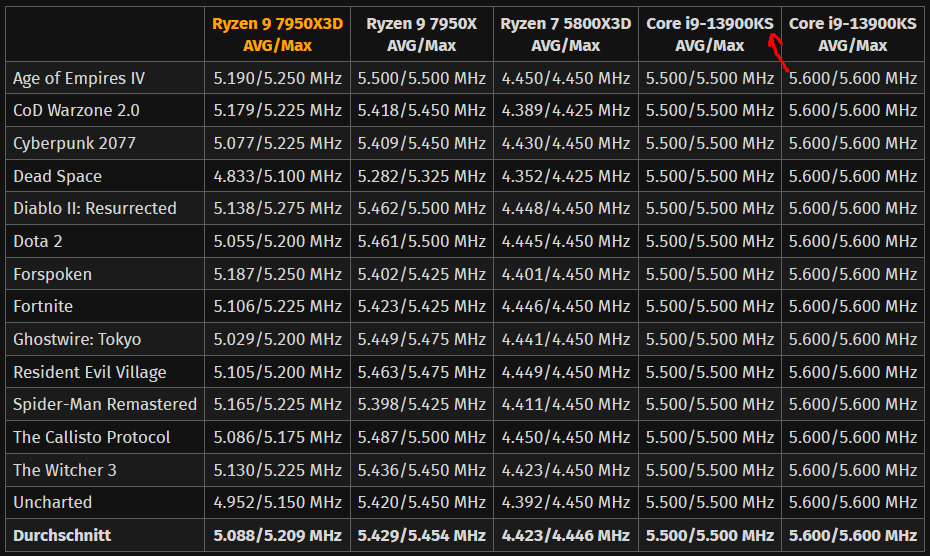Screen dimensions: 930x556
Task: Select the Ryzen 9 7950X column header
Action: tap(422, 34)
